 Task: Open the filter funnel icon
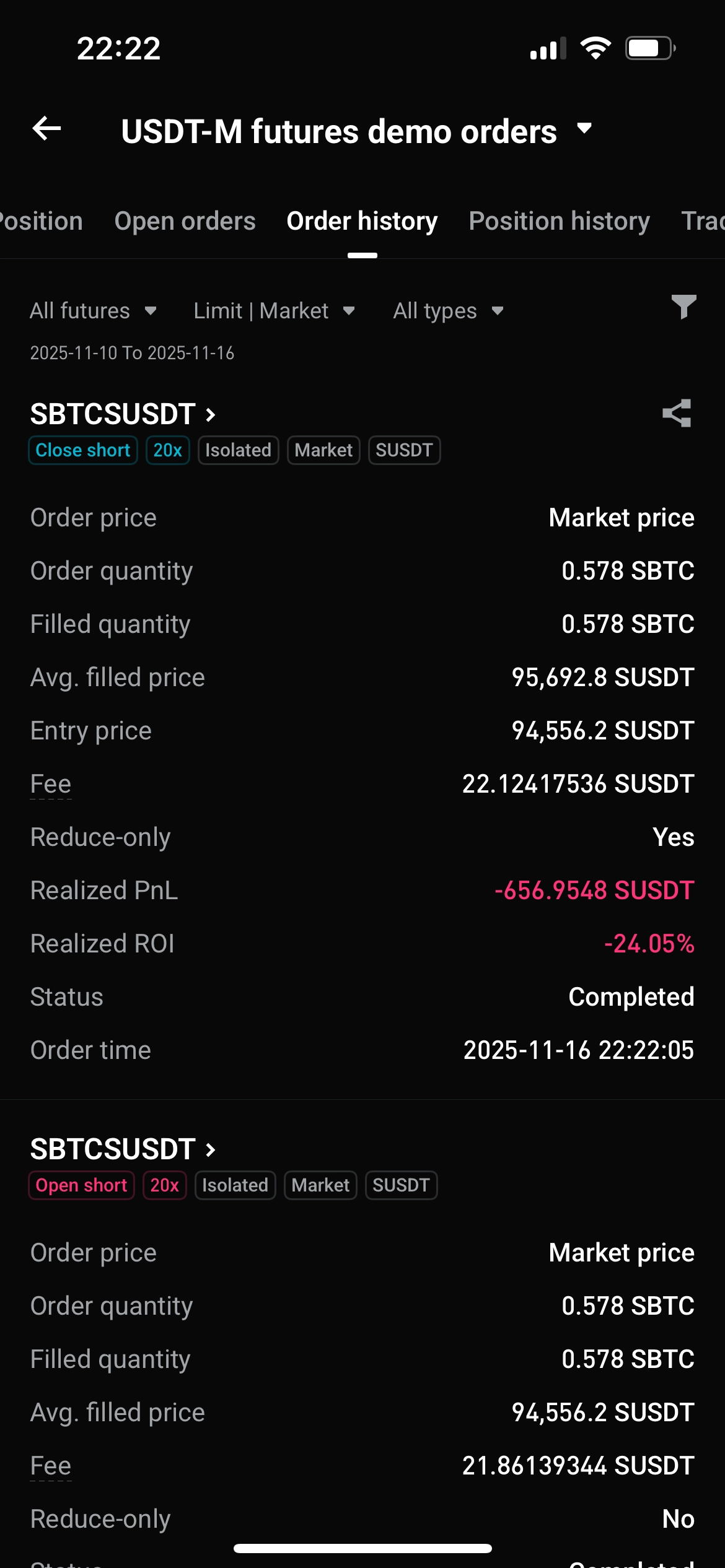click(683, 307)
